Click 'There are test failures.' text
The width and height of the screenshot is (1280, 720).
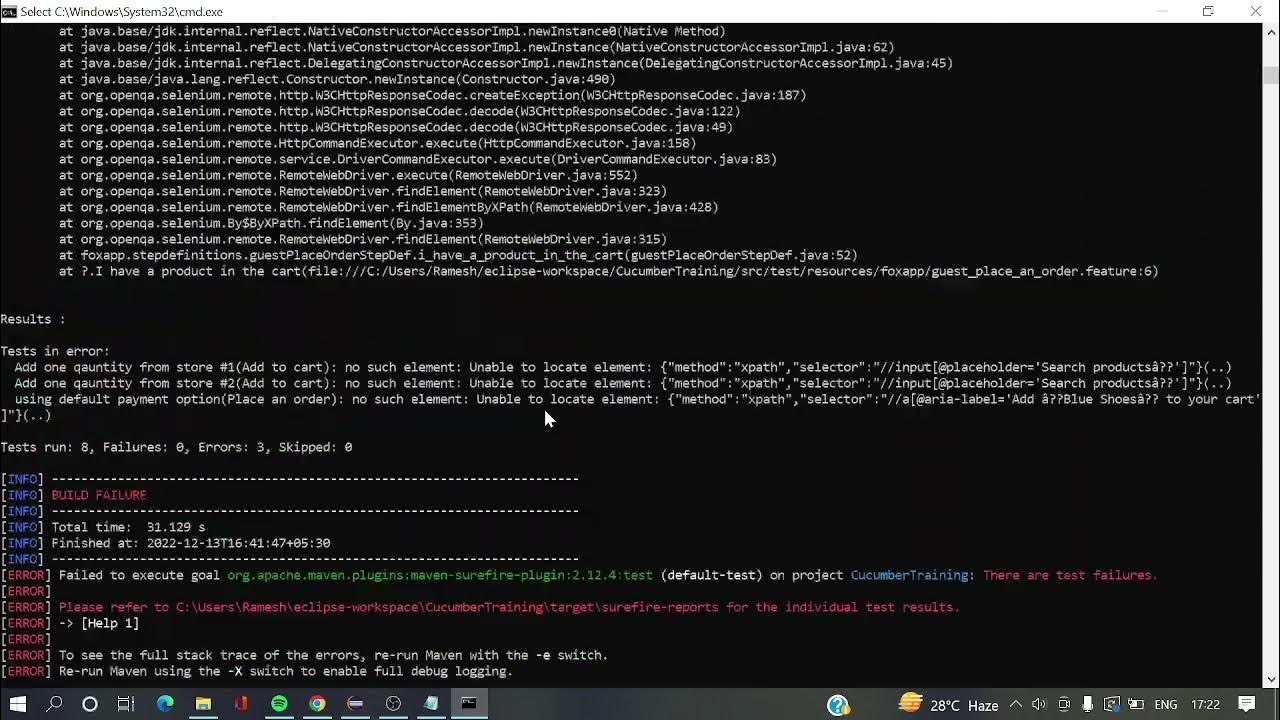point(1070,575)
